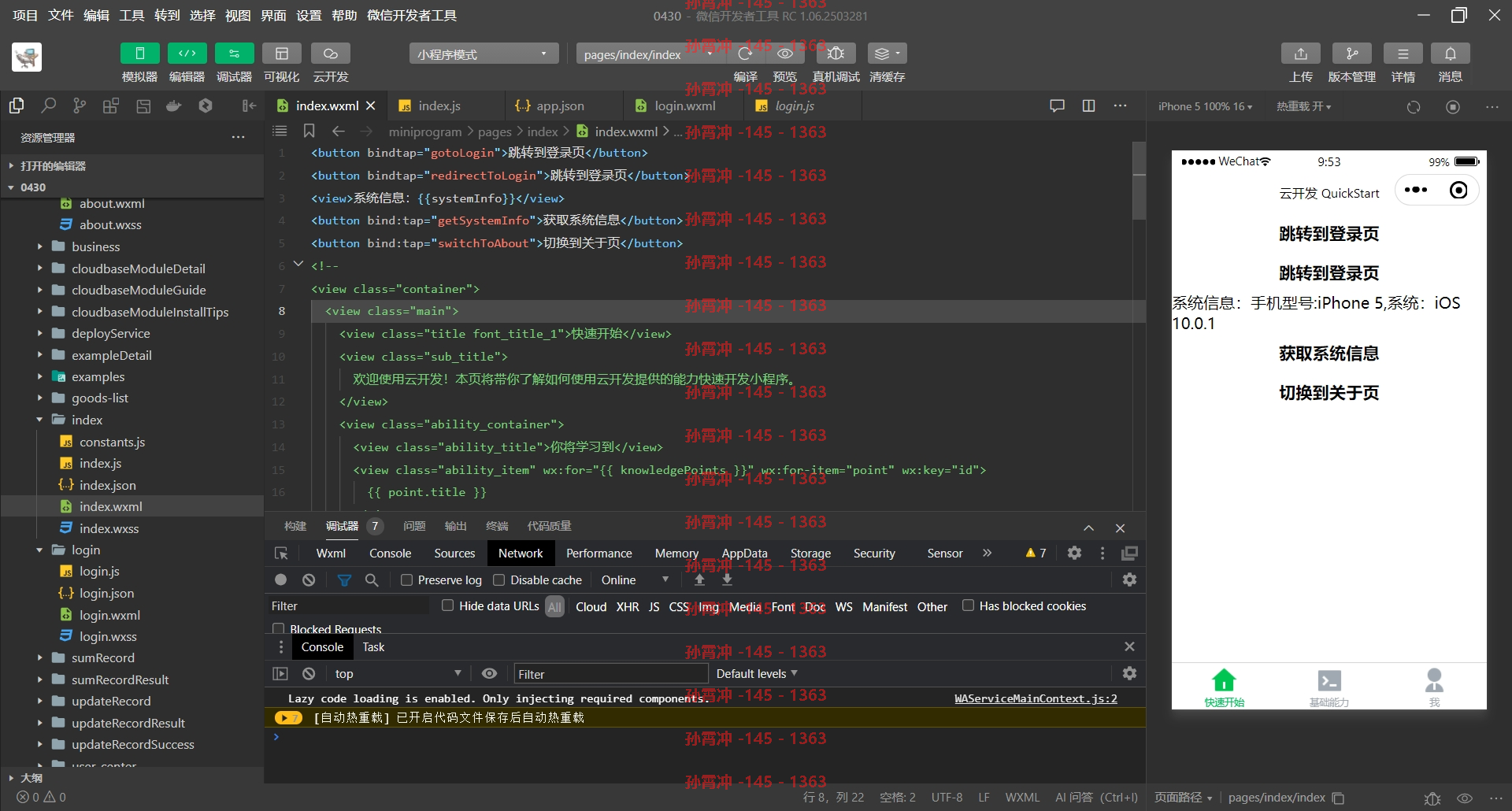Click the simulator stop record icon
Image resolution: width=1512 pixels, height=811 pixels.
coord(1453,106)
